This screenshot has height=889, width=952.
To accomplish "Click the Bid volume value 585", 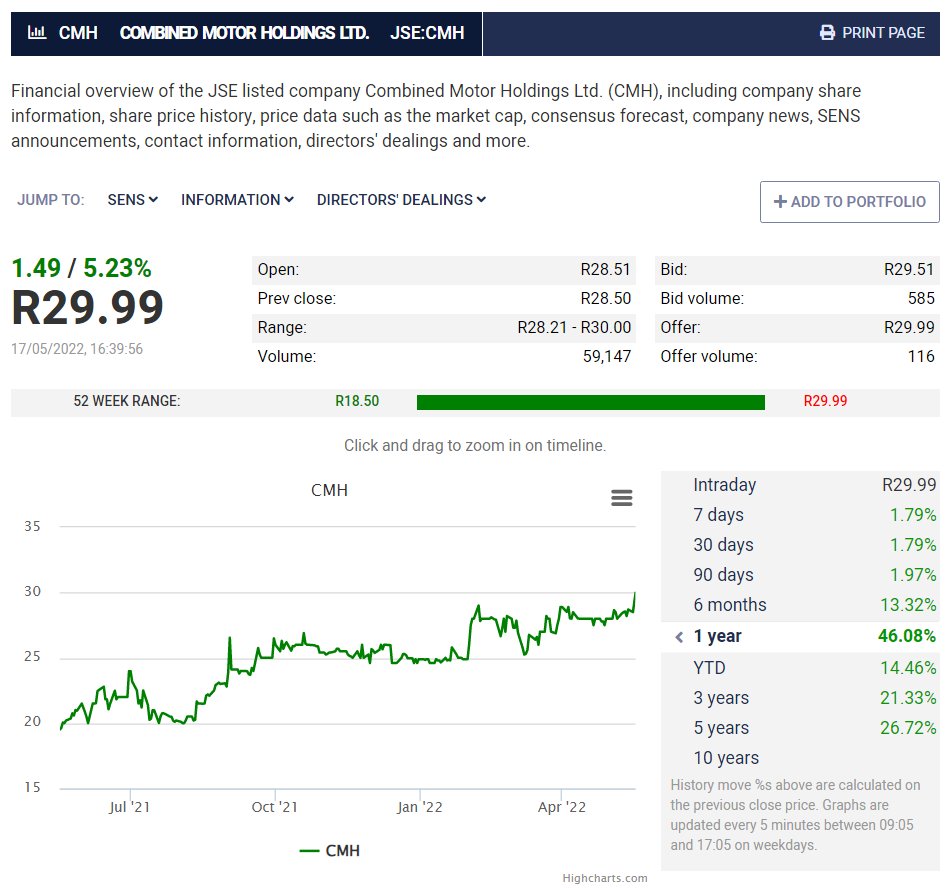I will pos(921,298).
